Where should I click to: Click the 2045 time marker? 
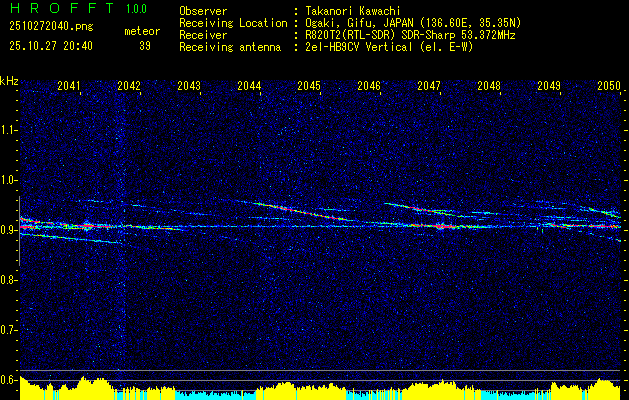coord(309,85)
